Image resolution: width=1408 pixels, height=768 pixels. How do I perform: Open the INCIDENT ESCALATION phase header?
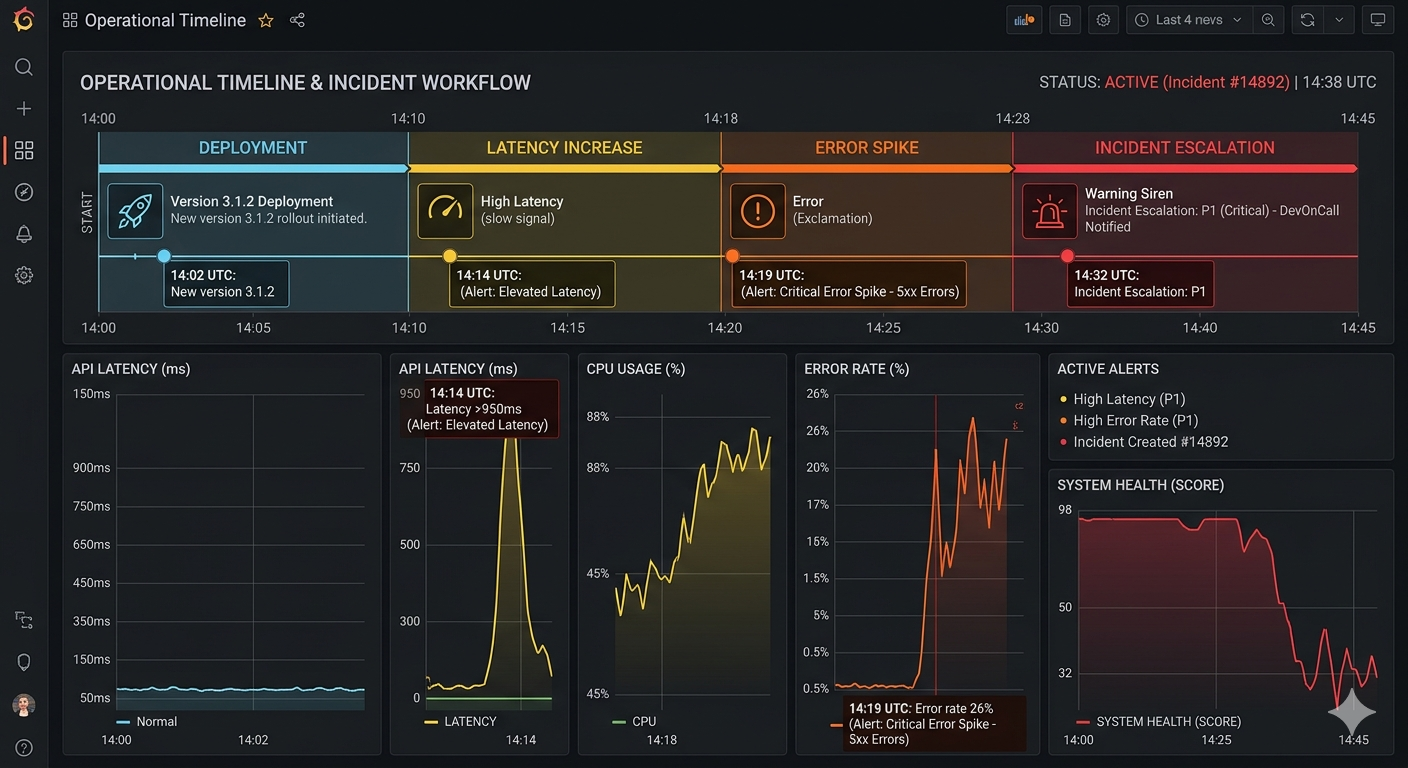point(1185,148)
